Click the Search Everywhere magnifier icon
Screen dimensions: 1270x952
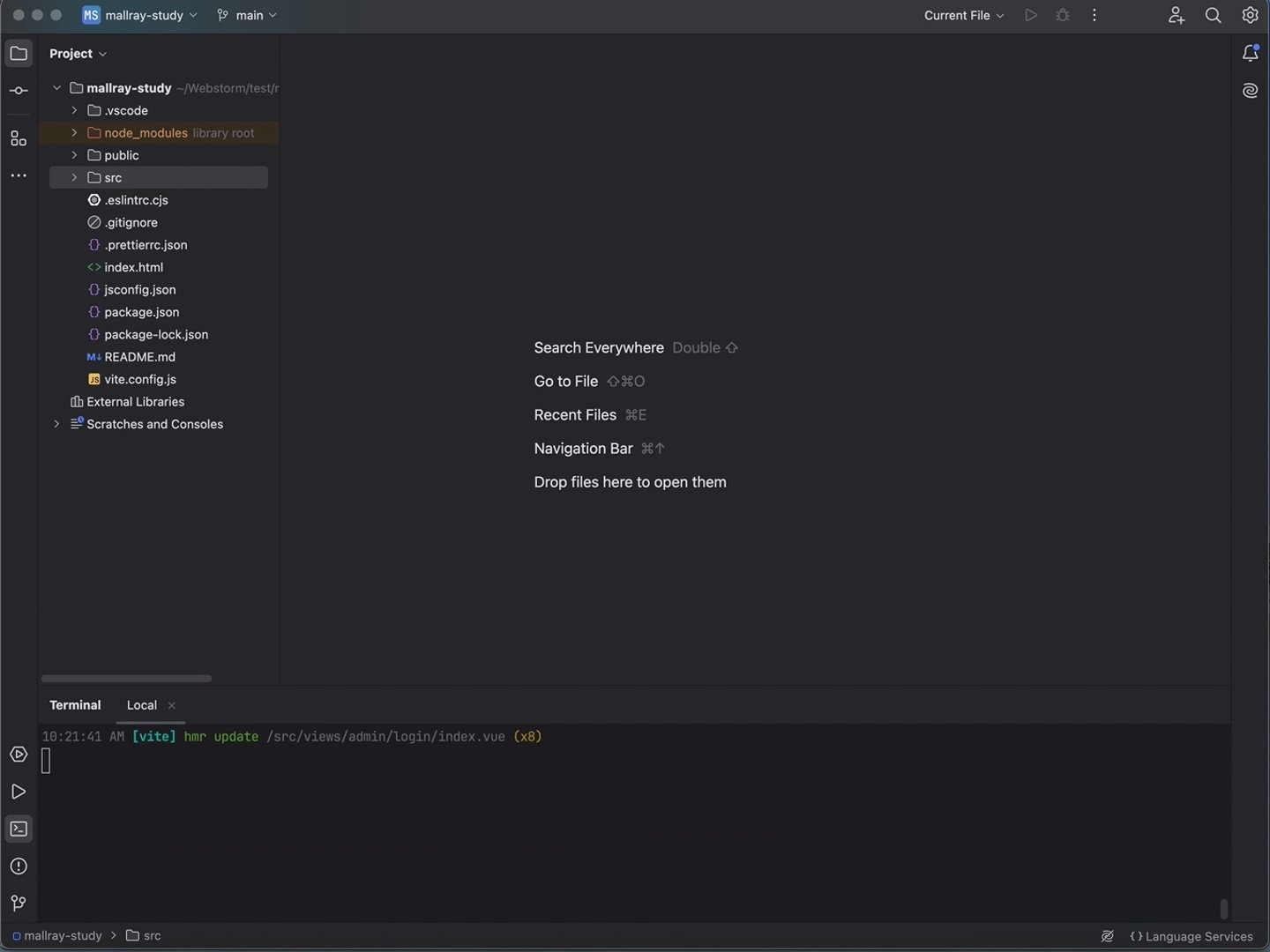(x=1213, y=15)
